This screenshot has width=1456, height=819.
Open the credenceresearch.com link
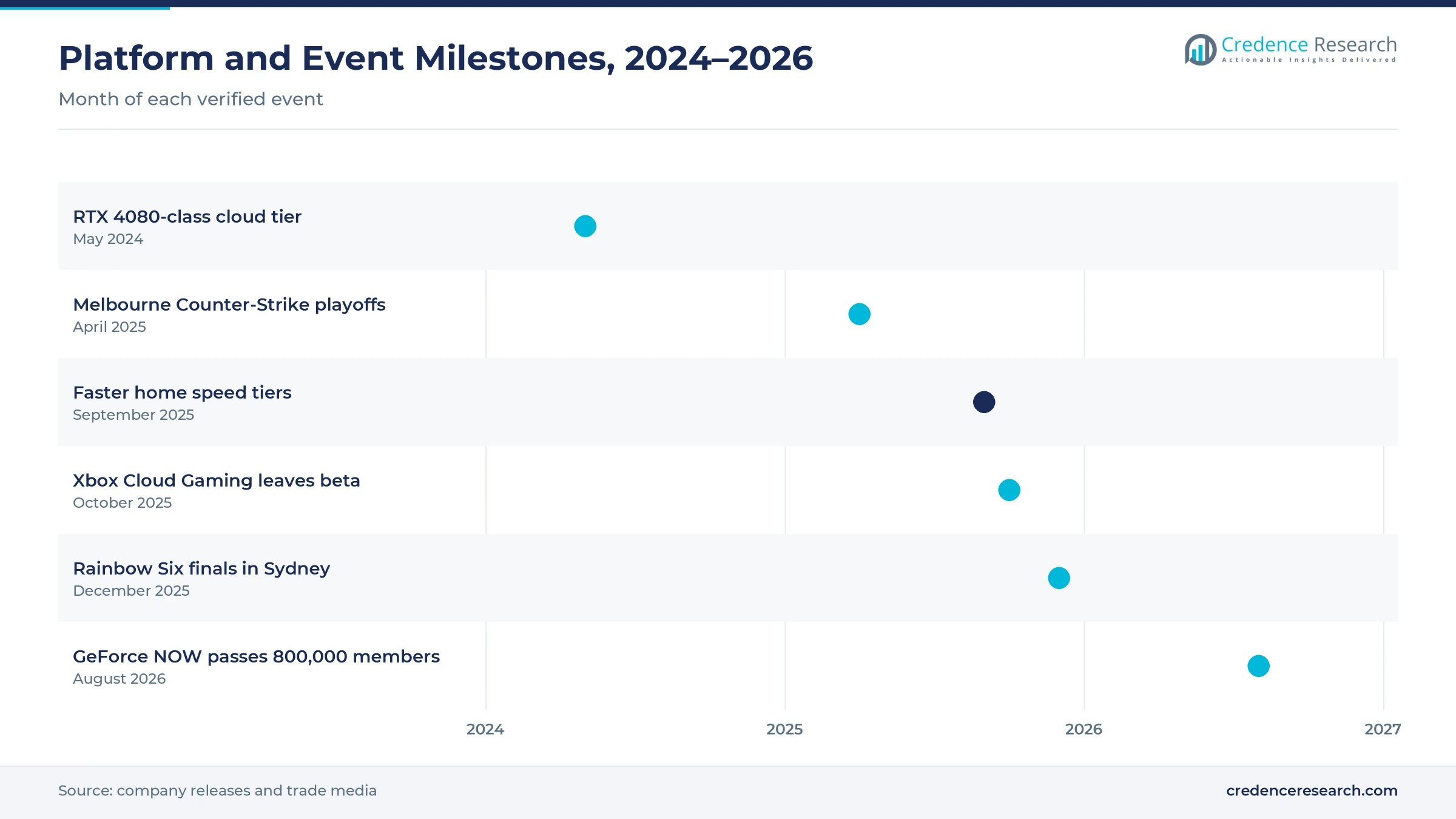pyautogui.click(x=1312, y=790)
